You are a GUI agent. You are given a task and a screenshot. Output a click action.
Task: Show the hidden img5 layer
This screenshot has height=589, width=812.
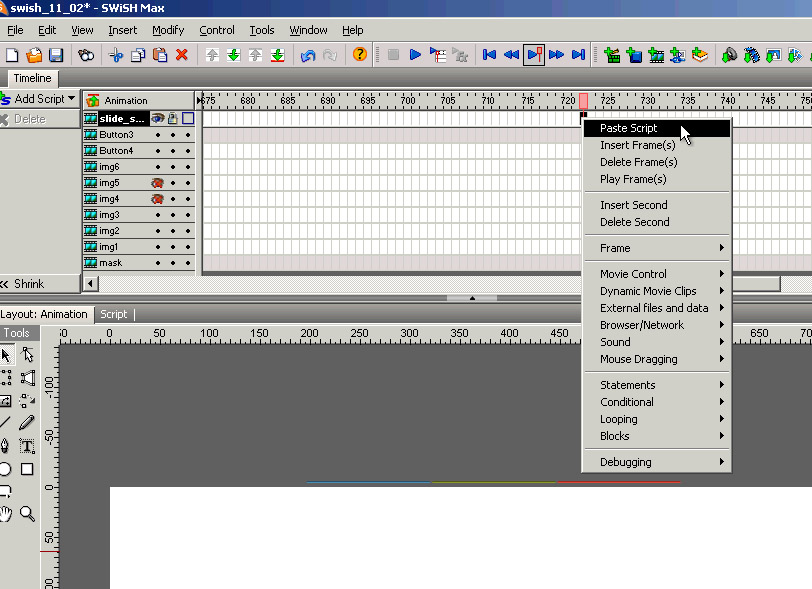pos(158,183)
